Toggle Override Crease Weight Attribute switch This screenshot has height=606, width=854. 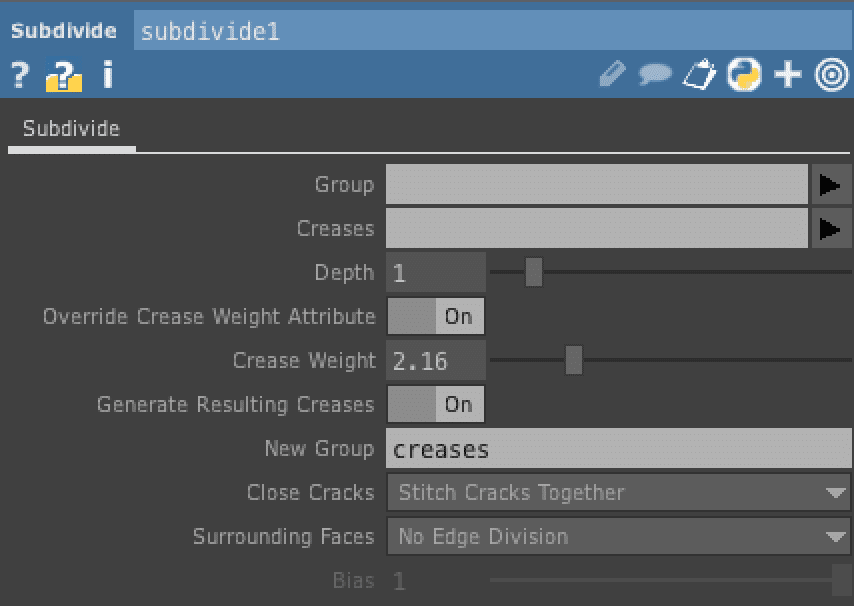[x=435, y=317]
